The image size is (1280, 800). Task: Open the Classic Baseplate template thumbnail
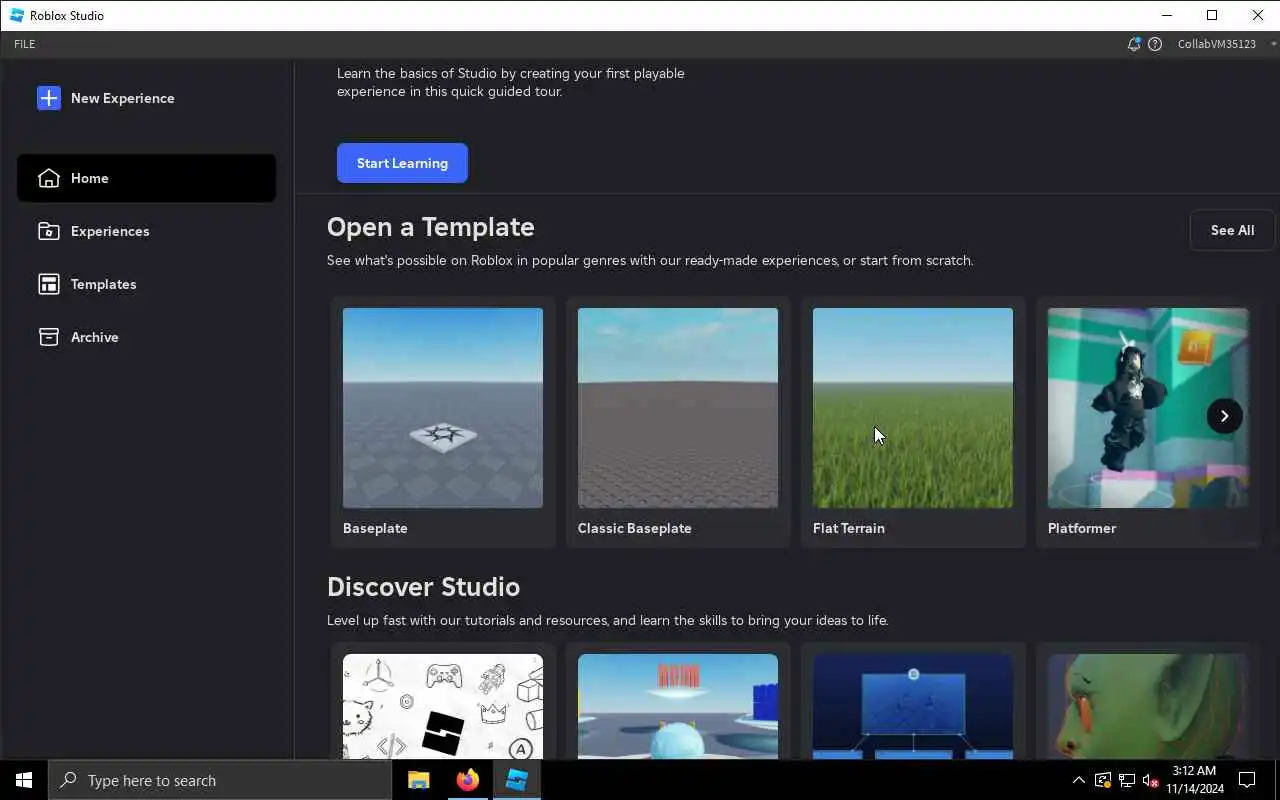(x=678, y=408)
